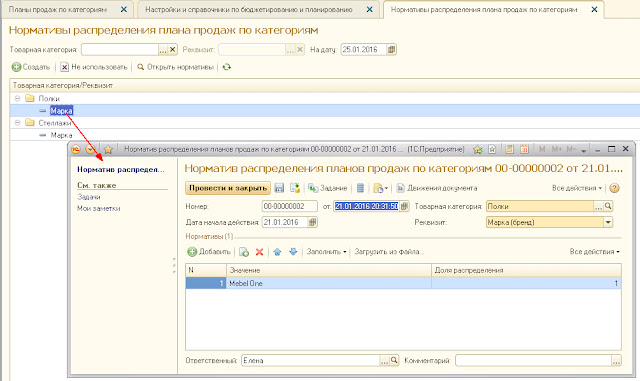Close the Нормативы распределения tab

(595, 9)
